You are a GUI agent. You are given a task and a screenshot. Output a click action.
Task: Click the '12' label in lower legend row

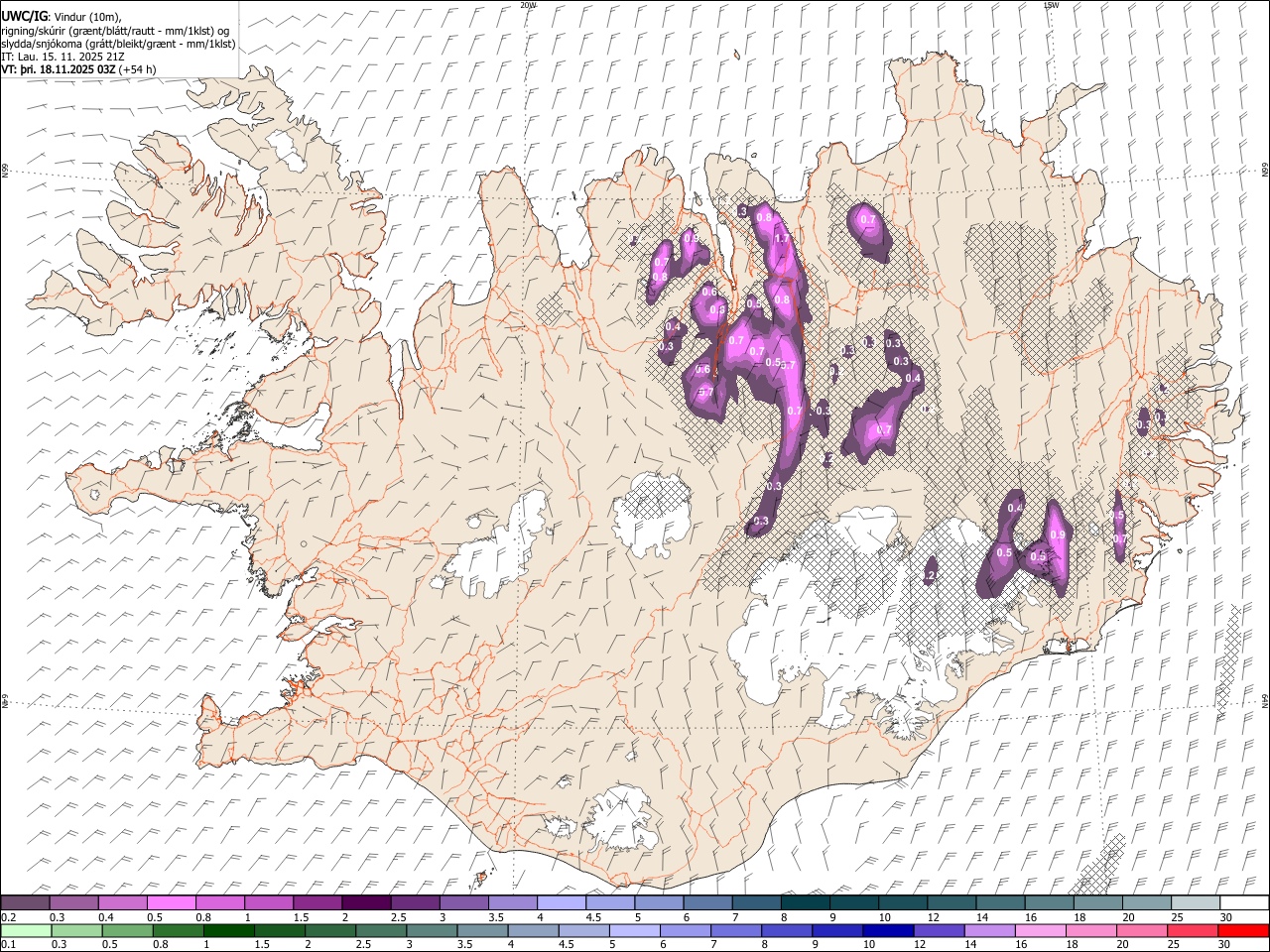pyautogui.click(x=920, y=944)
